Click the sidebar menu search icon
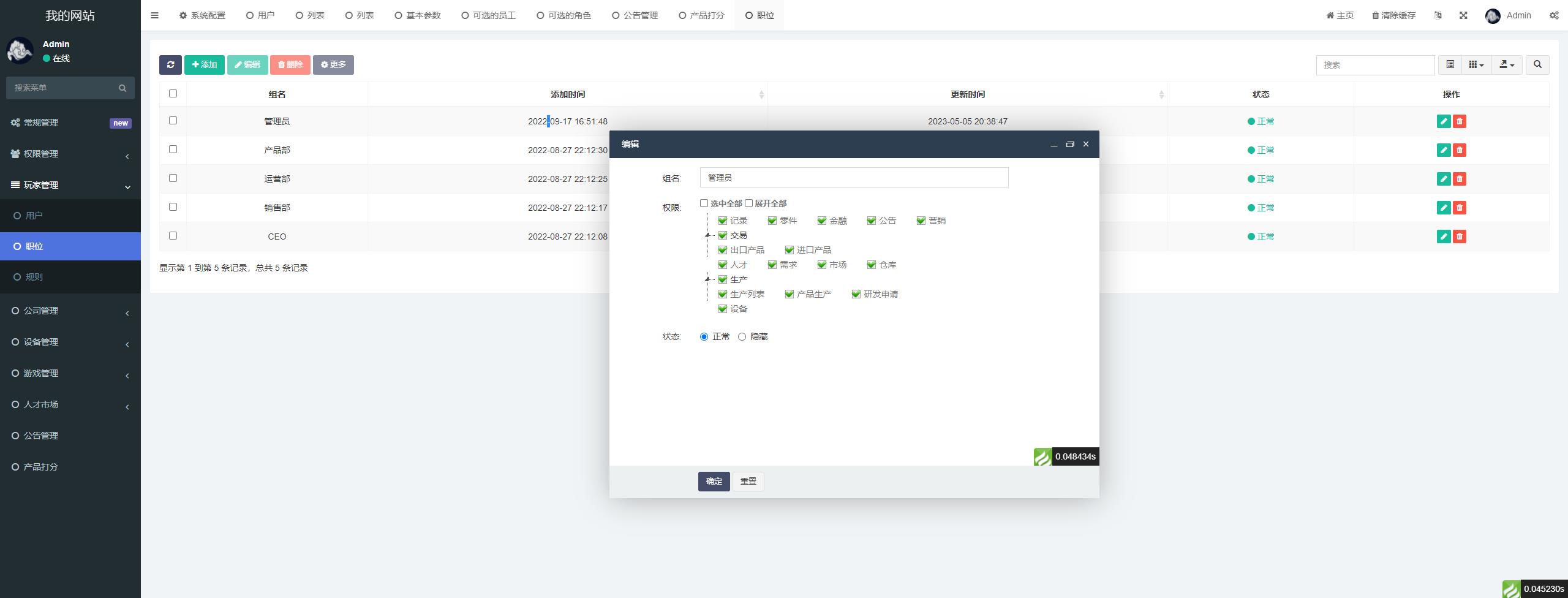 pyautogui.click(x=123, y=88)
